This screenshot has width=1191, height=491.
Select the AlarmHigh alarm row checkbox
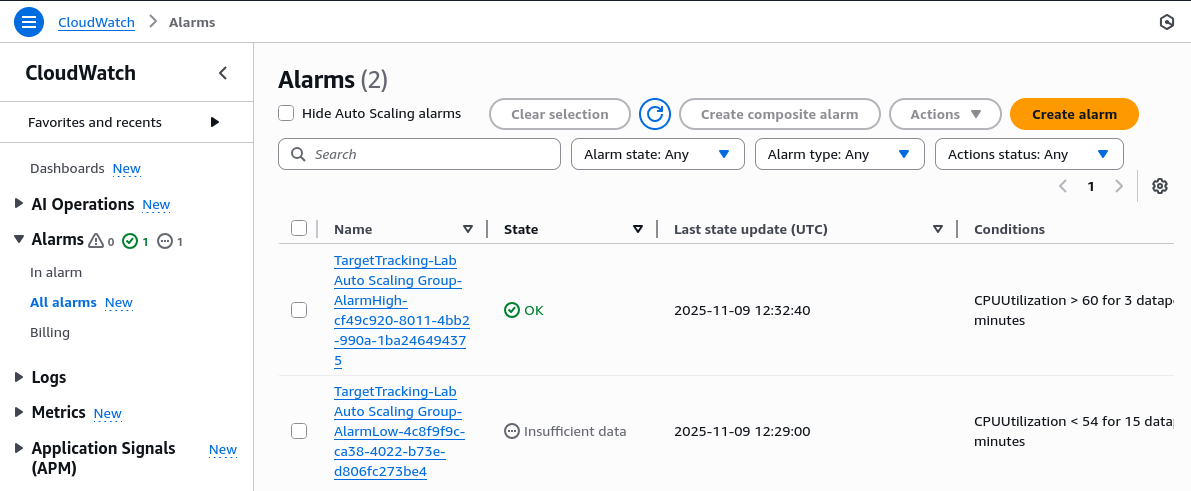[299, 310]
